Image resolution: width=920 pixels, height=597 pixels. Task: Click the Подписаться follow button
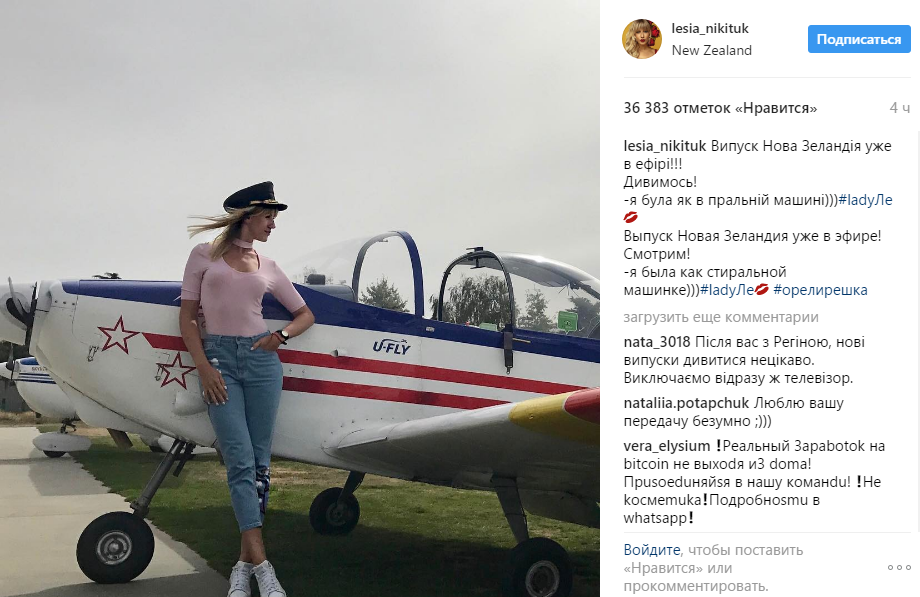pyautogui.click(x=859, y=39)
